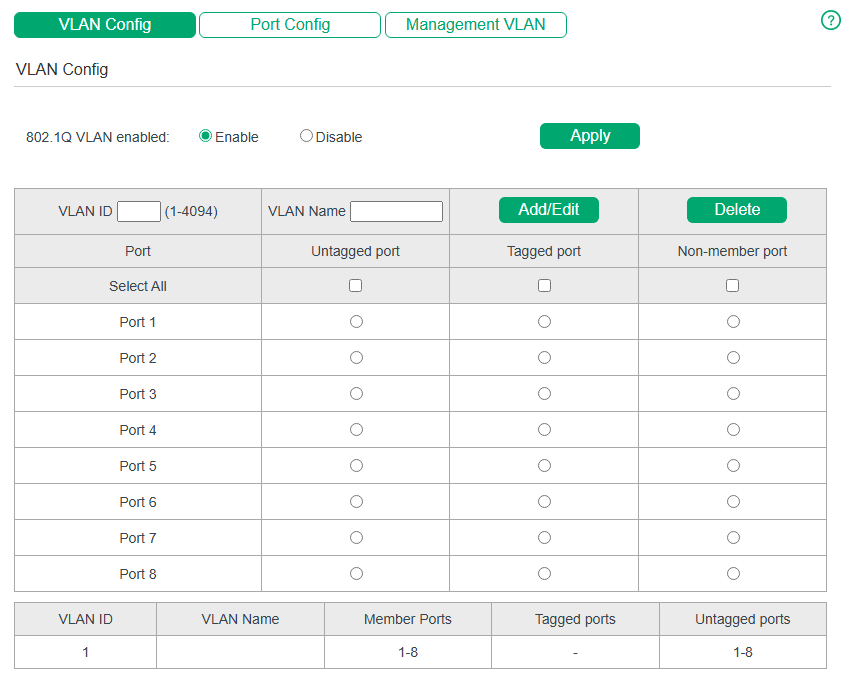Select Enable for 802.1Q VLAN

click(205, 136)
